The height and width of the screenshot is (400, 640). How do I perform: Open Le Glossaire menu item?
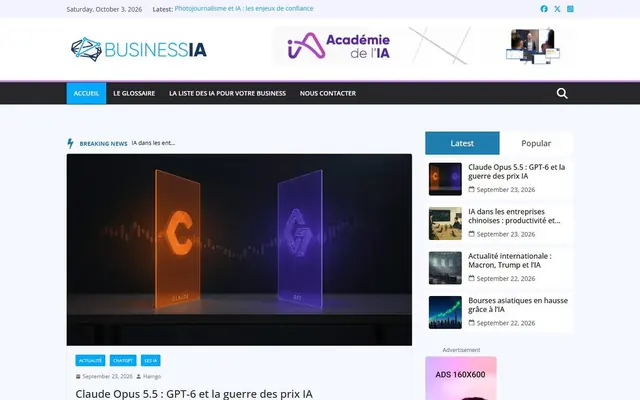[134, 93]
